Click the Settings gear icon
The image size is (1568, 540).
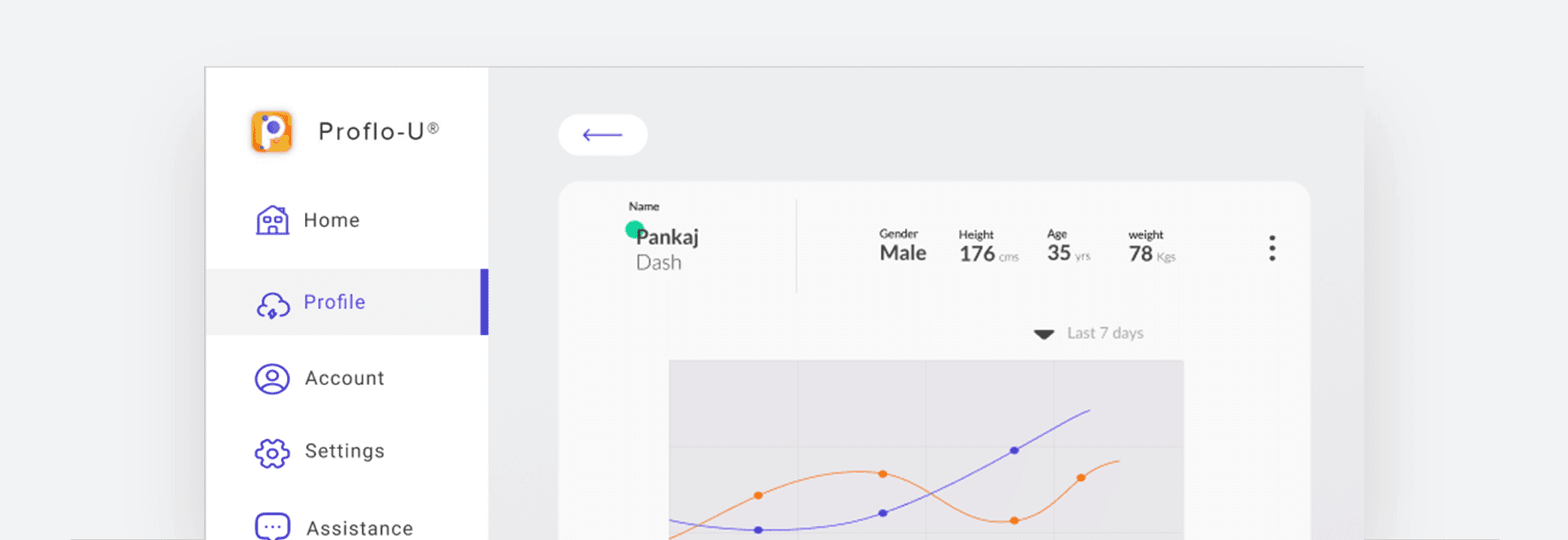[x=272, y=453]
